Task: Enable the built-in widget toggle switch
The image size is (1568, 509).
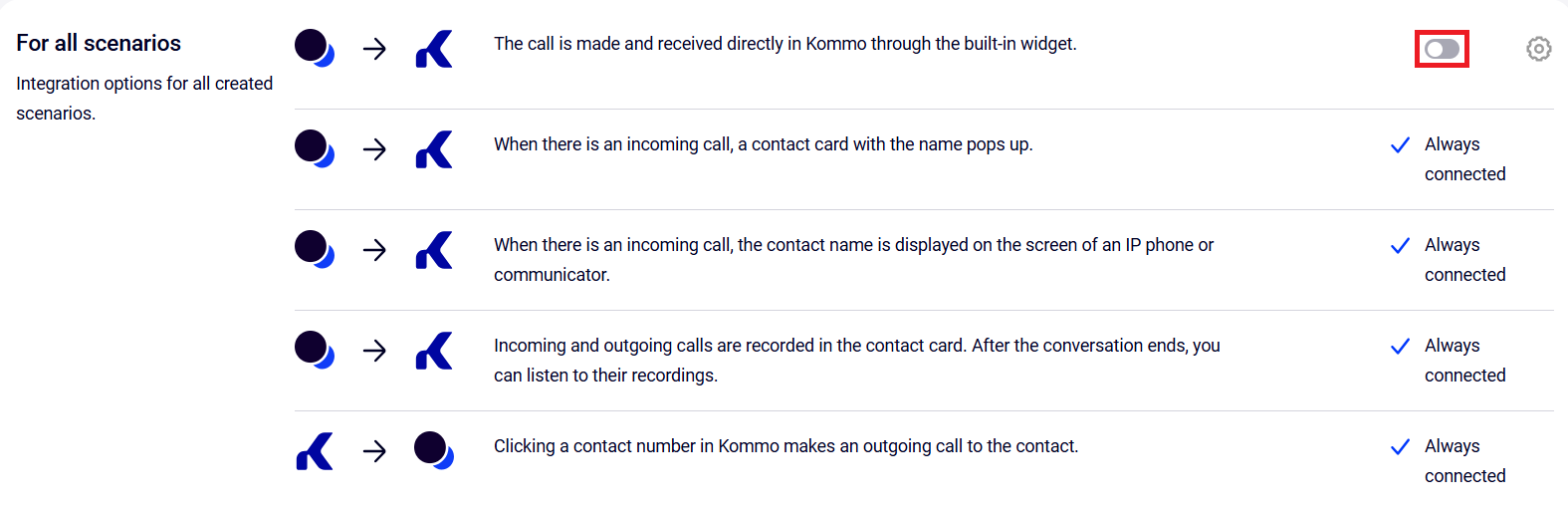Action: click(1442, 49)
